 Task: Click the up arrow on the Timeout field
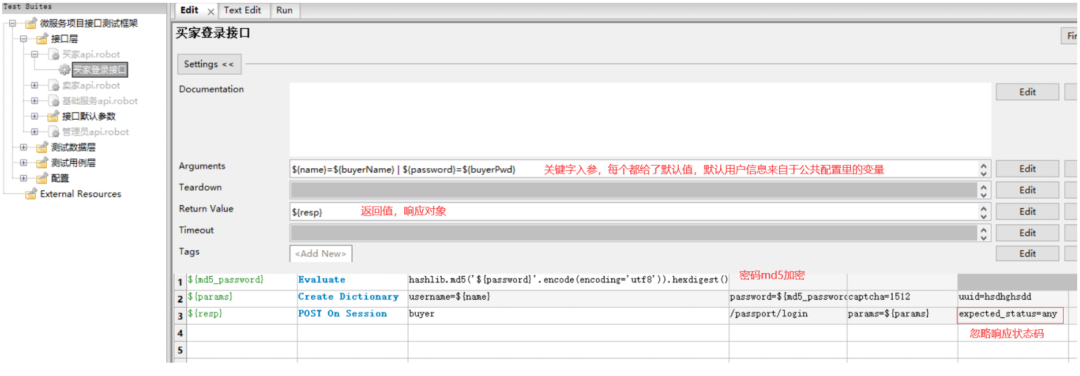(x=984, y=229)
